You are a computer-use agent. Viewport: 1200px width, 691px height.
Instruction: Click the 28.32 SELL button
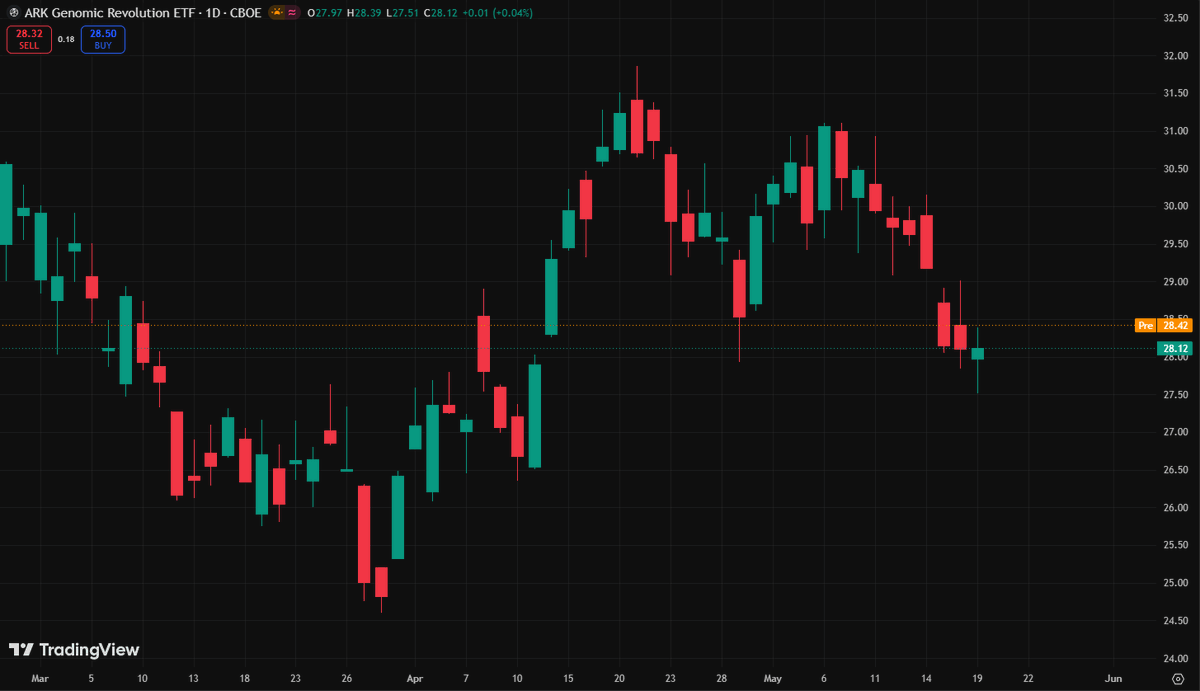29,39
